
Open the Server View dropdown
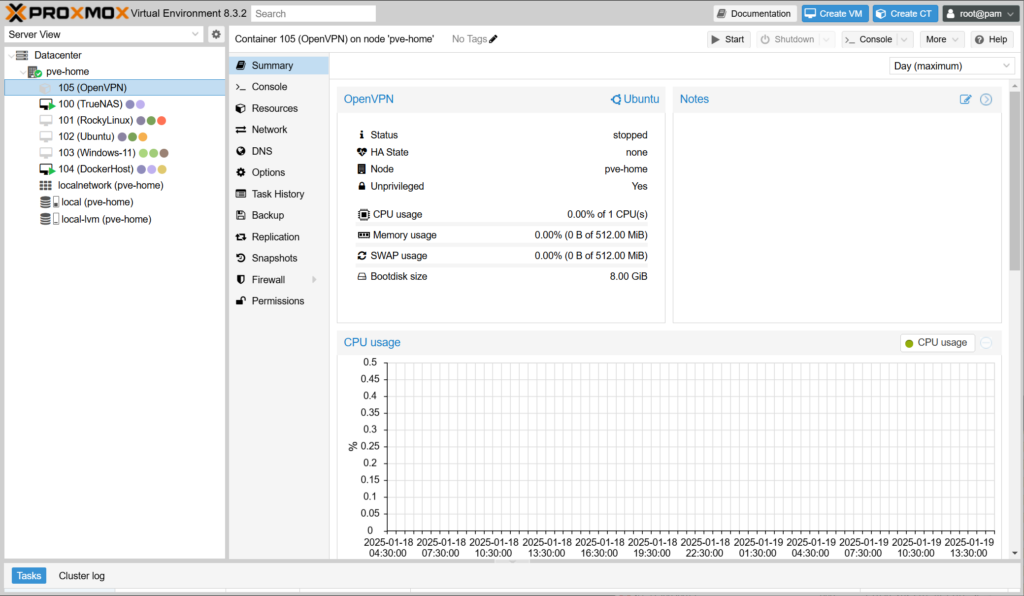coord(104,34)
